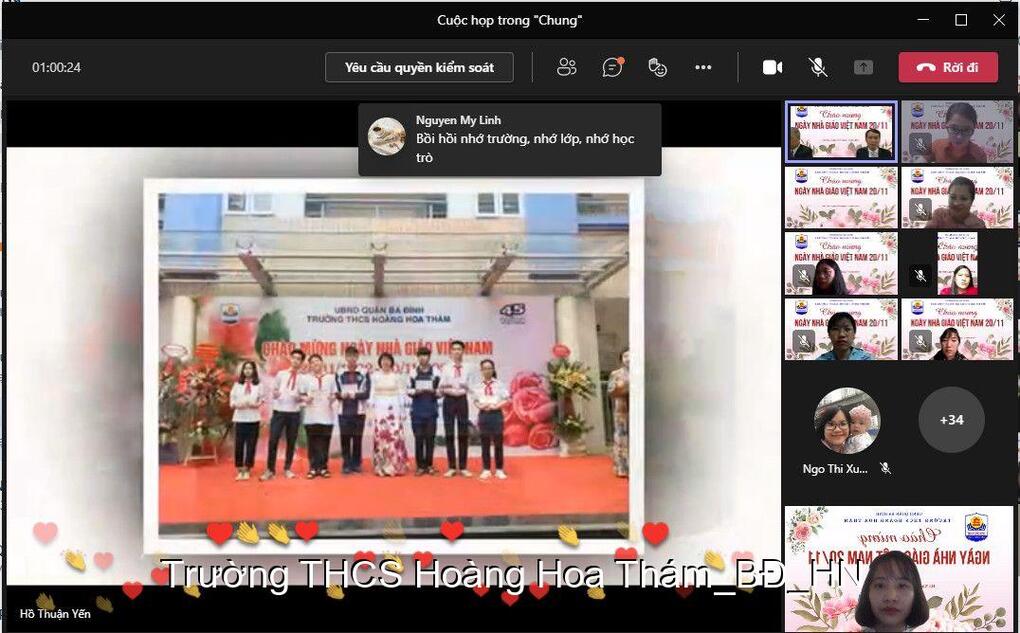Click the shared photo of students on stage
This screenshot has width=1020, height=633.
point(394,366)
